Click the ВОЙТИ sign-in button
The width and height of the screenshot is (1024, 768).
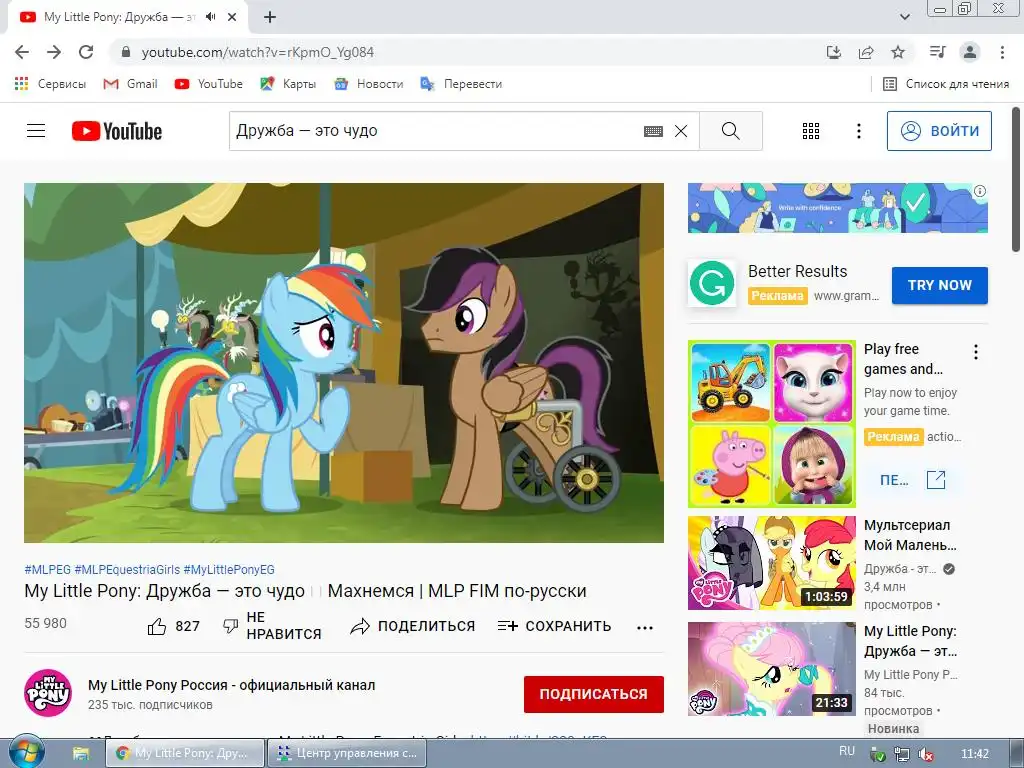click(939, 131)
